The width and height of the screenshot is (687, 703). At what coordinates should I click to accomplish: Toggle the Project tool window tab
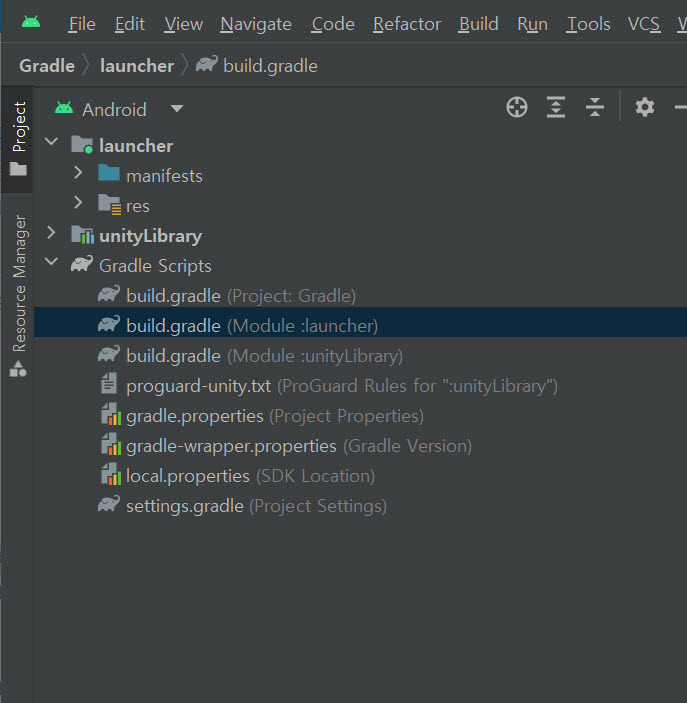click(x=17, y=139)
